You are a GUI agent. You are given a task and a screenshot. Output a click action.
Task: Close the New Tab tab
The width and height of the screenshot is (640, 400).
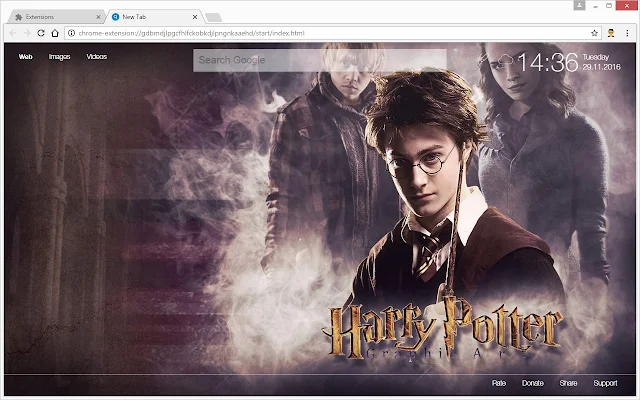pyautogui.click(x=195, y=17)
